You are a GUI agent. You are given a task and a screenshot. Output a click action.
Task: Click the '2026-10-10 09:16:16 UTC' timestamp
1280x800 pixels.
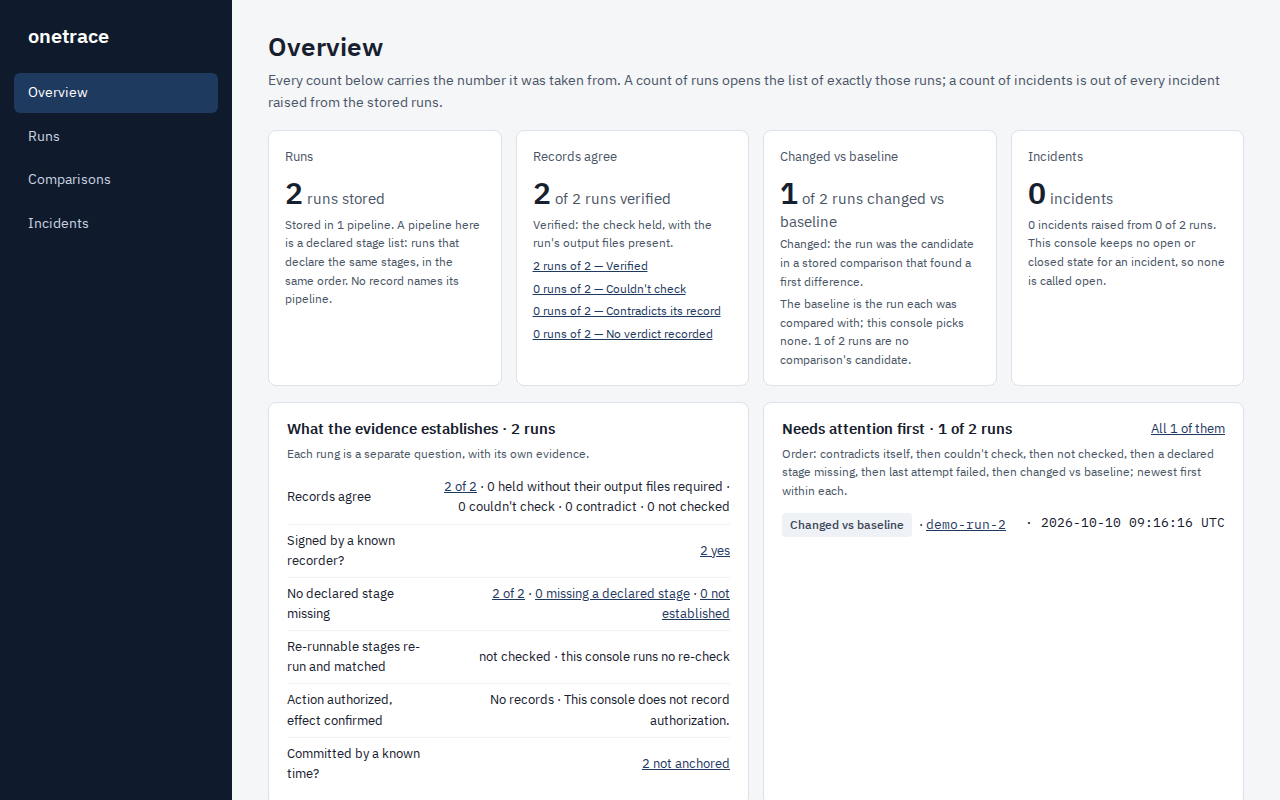(x=1133, y=524)
